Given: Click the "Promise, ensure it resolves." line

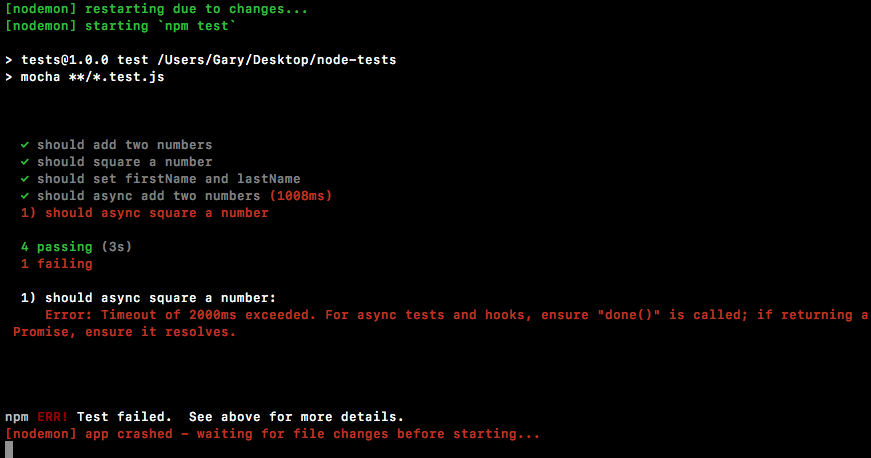Looking at the screenshot, I should point(125,332).
